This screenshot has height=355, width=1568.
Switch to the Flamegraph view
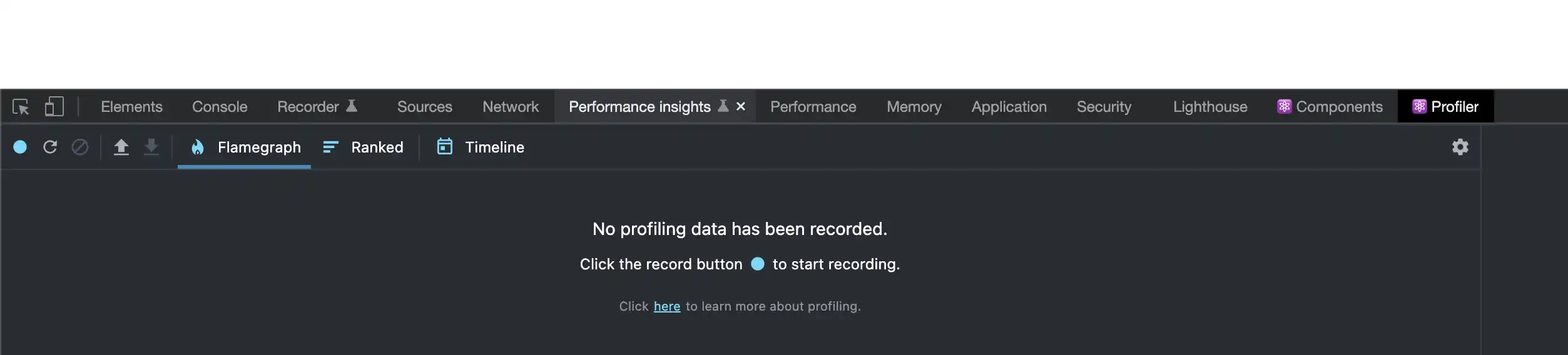[245, 147]
